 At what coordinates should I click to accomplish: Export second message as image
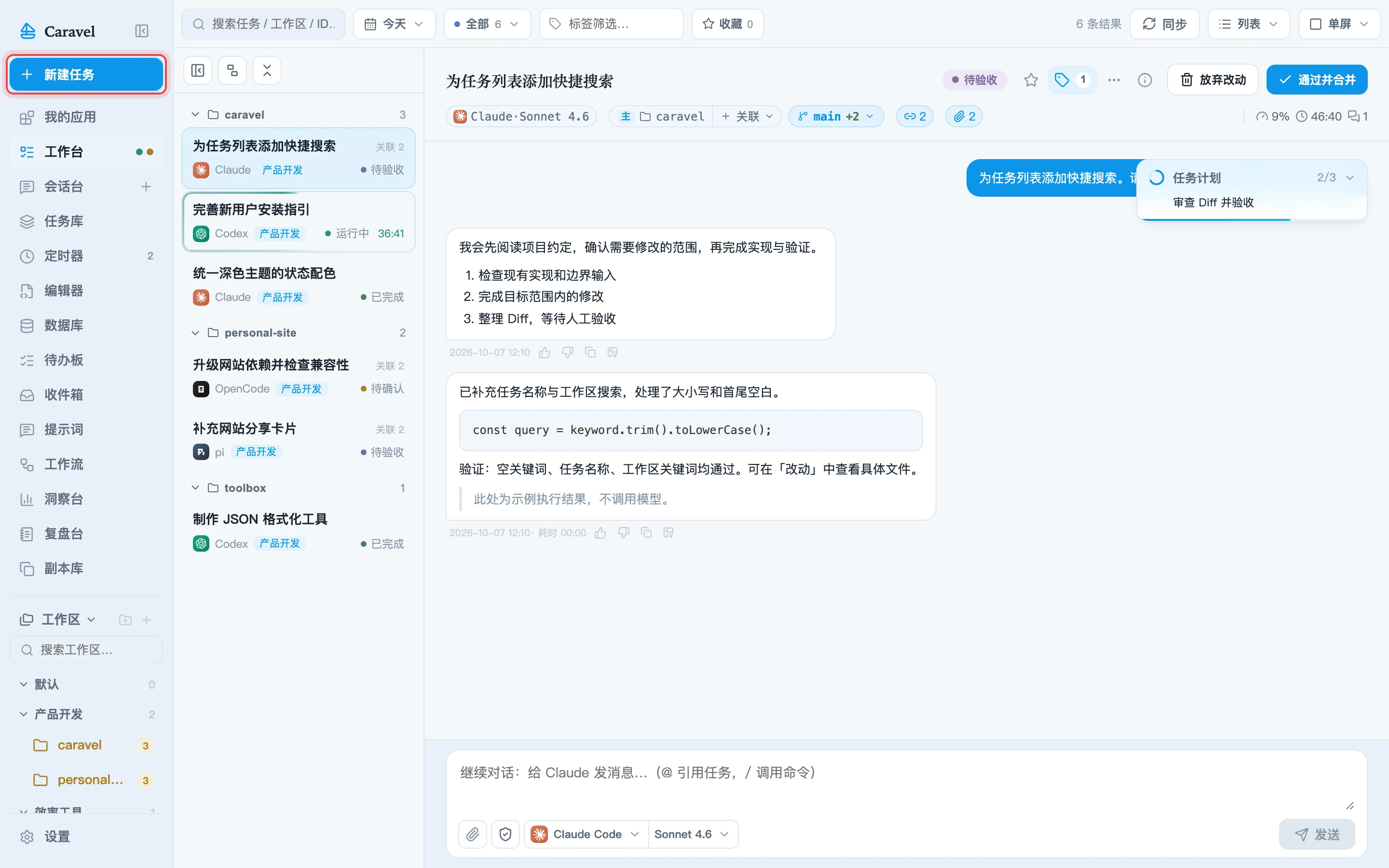point(668,533)
